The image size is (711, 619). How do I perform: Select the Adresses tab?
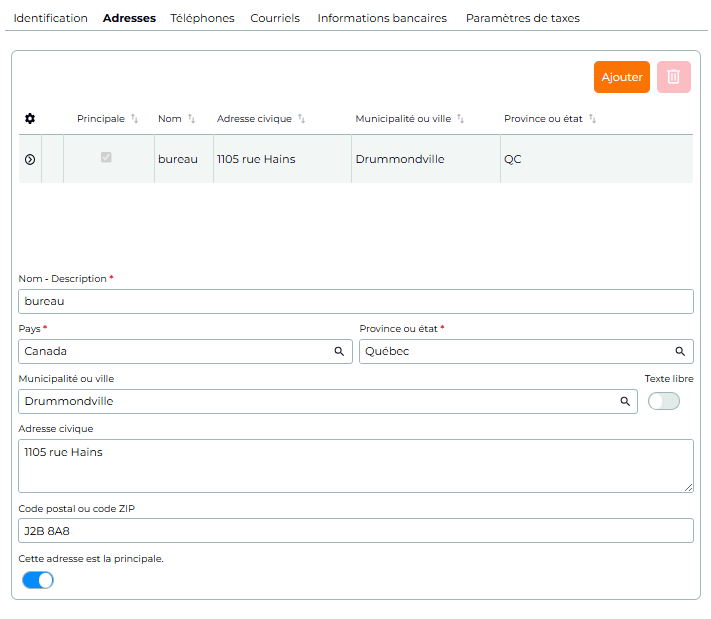point(129,18)
